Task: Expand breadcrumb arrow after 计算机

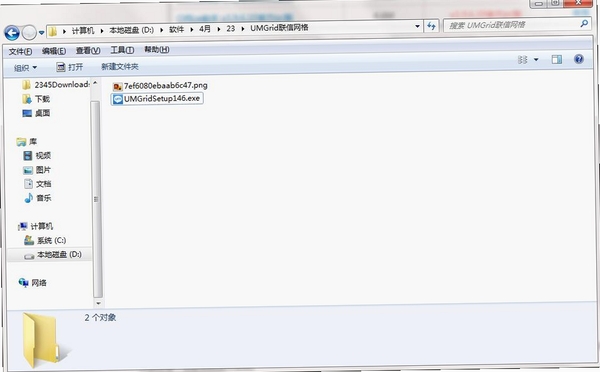Action: pyautogui.click(x=102, y=31)
